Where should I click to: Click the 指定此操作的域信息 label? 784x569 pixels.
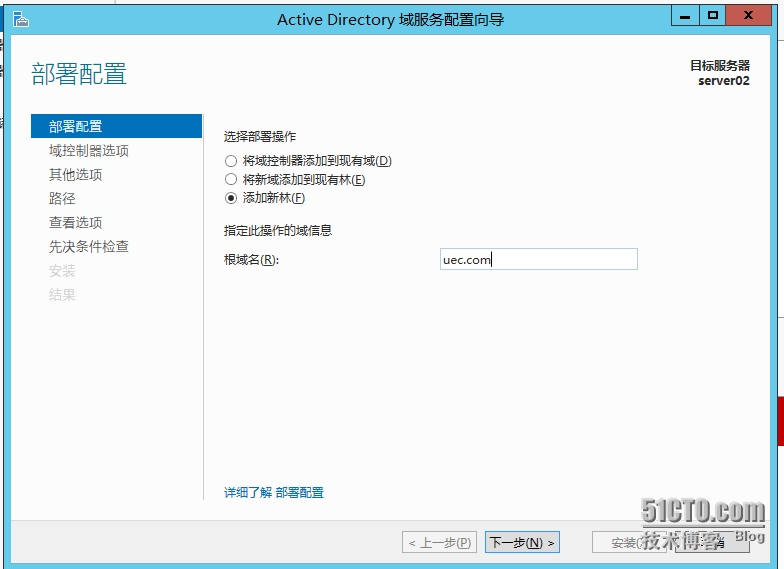[278, 230]
